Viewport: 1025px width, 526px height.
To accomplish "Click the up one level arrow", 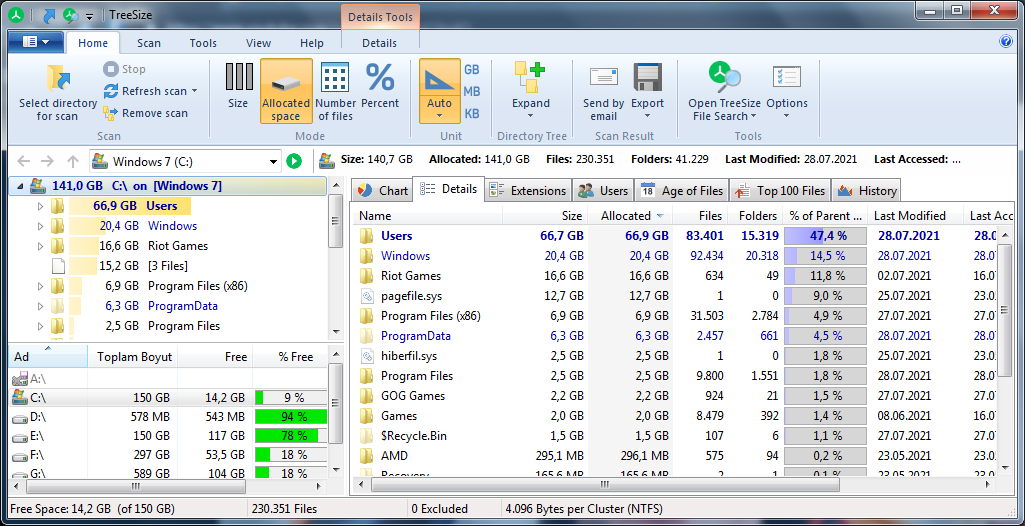I will (x=73, y=161).
